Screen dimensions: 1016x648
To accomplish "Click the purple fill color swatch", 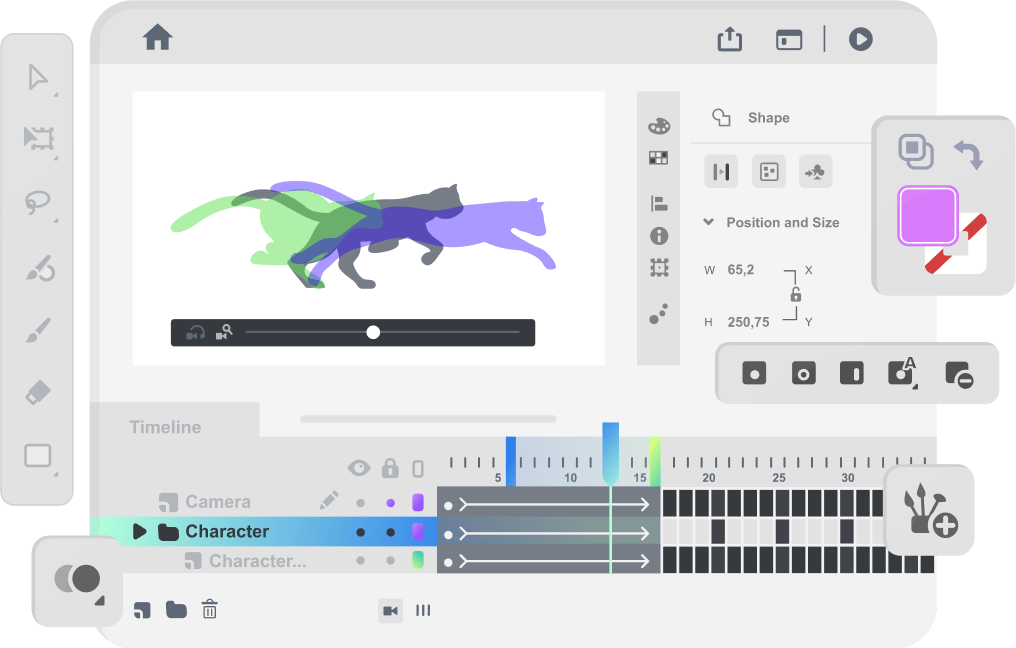I will click(928, 215).
